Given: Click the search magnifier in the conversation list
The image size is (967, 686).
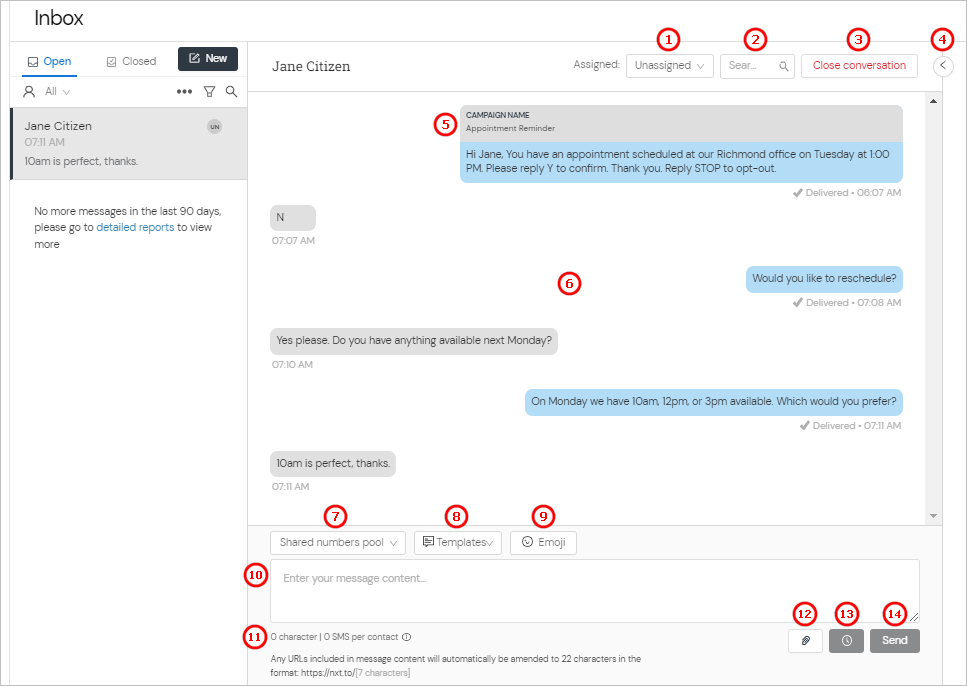Looking at the screenshot, I should [x=231, y=91].
